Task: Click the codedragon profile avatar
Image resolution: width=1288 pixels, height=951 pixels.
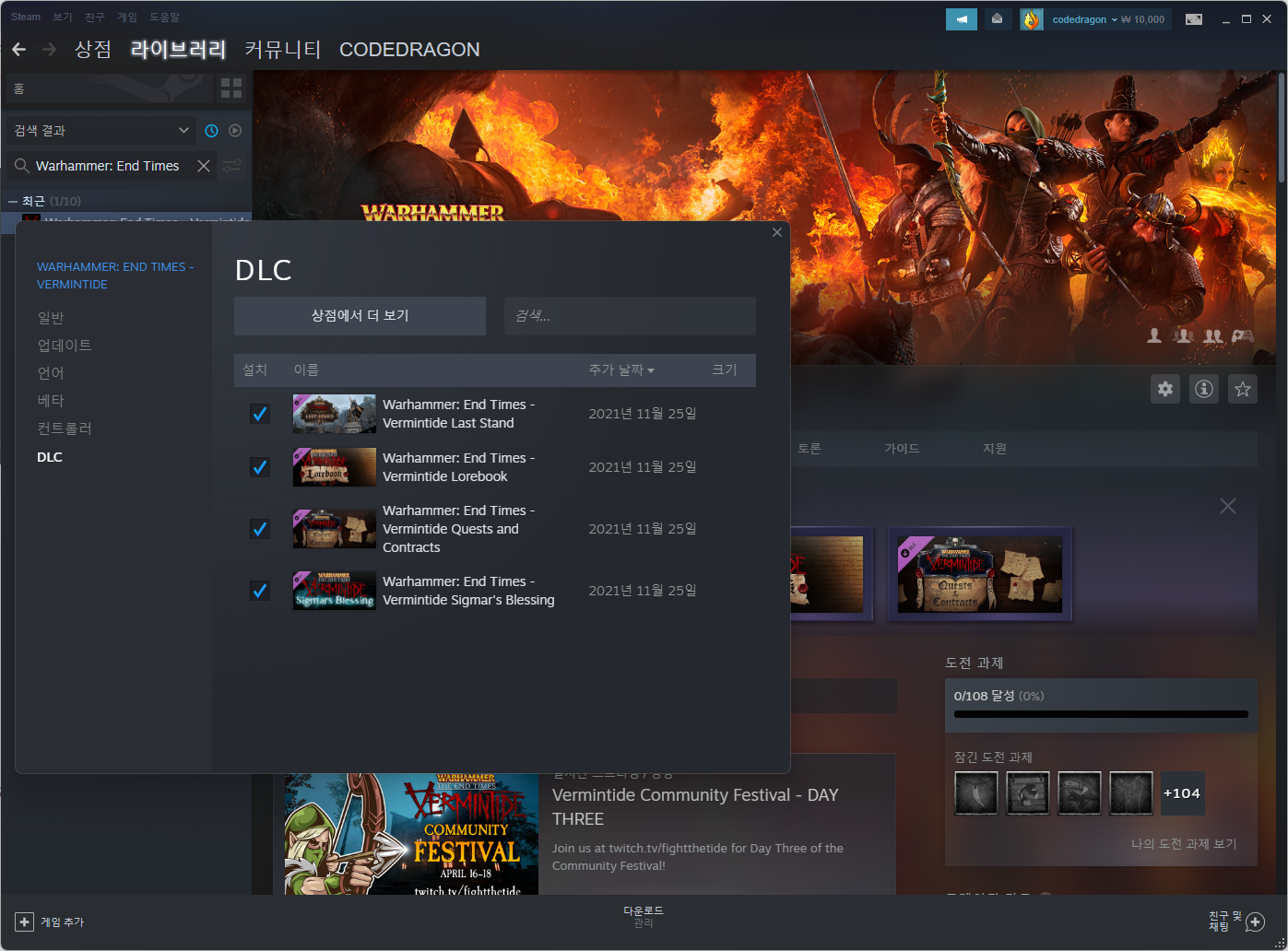Action: tap(1031, 19)
